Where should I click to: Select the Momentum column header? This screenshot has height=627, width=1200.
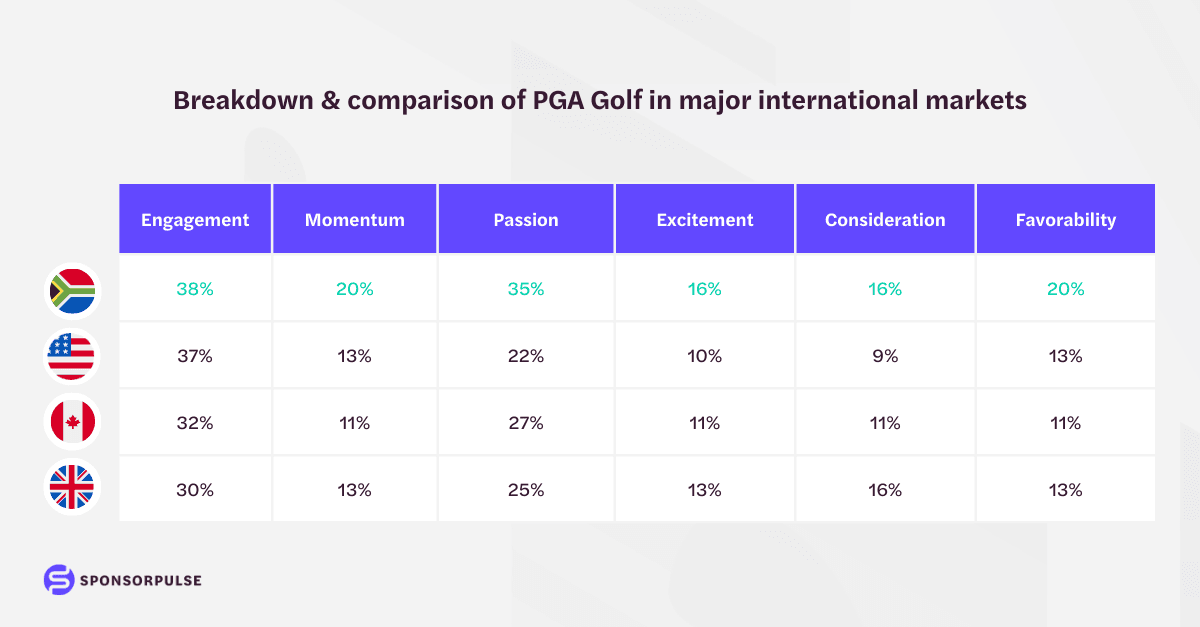[354, 220]
